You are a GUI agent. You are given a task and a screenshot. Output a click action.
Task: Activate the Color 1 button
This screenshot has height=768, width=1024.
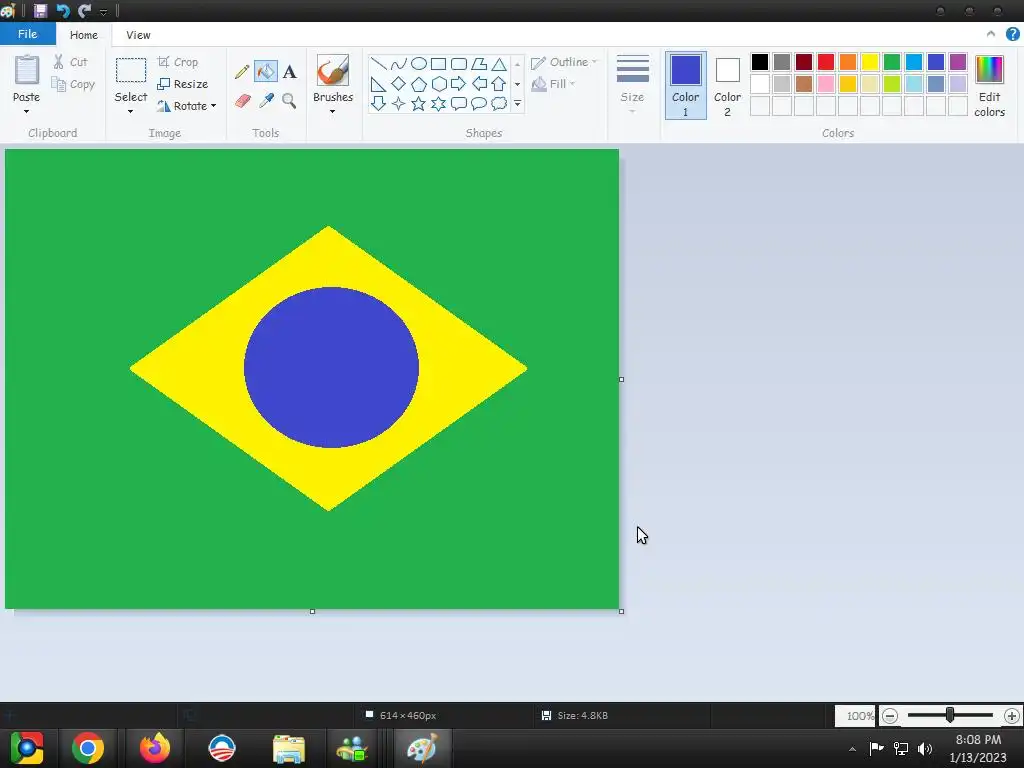point(686,86)
